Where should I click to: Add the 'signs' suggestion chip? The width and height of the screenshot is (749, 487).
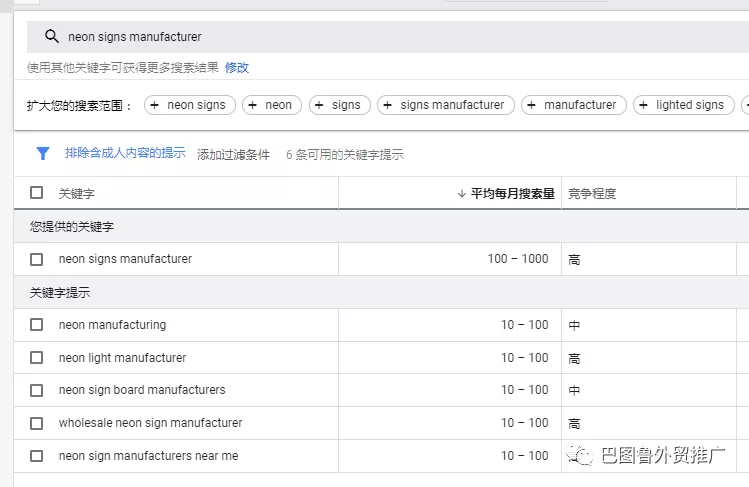coord(340,105)
